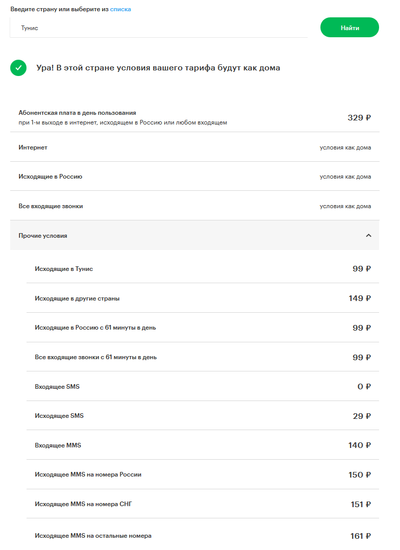Click Исходящее MMS на номера СНГ row
This screenshot has height=550, width=400.
(203, 504)
